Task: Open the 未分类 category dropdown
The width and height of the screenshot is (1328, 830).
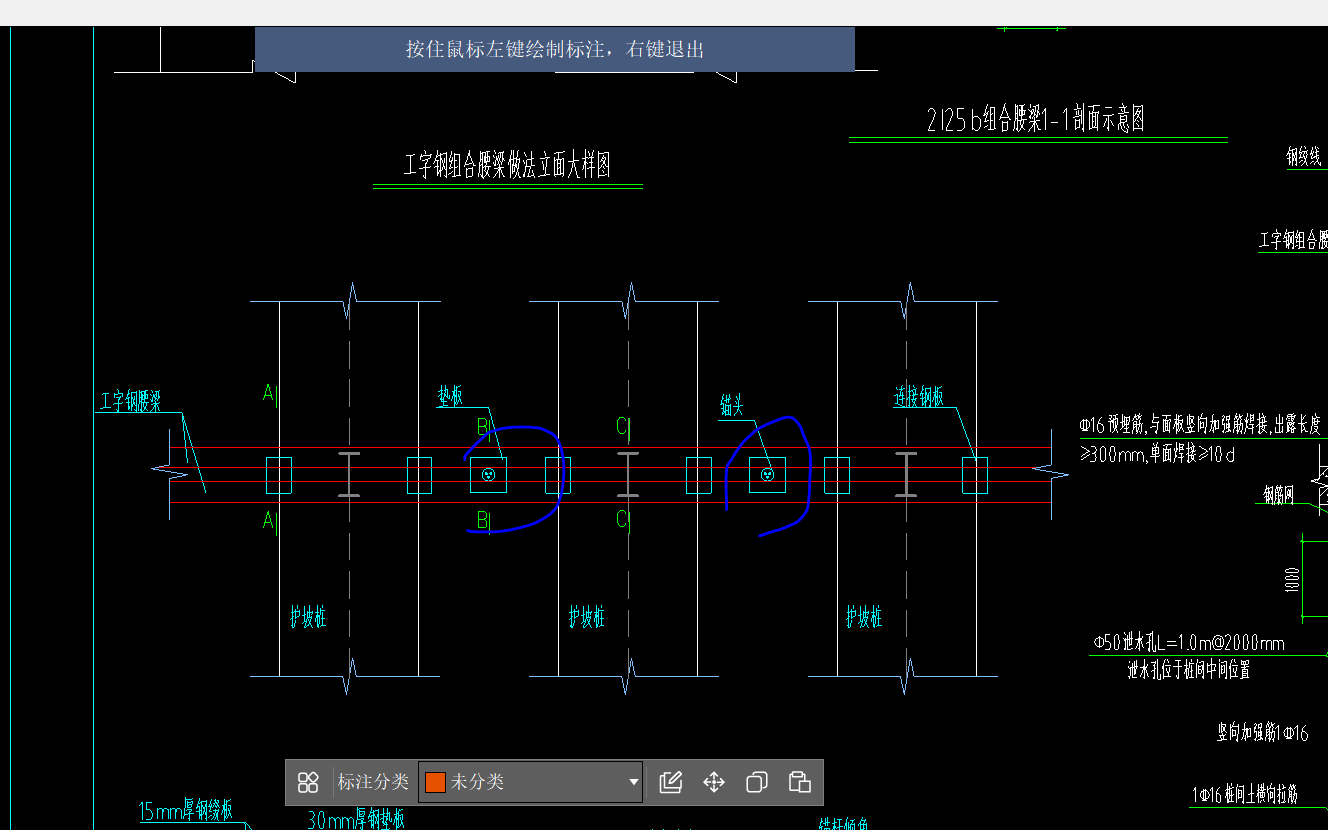Action: 530,782
